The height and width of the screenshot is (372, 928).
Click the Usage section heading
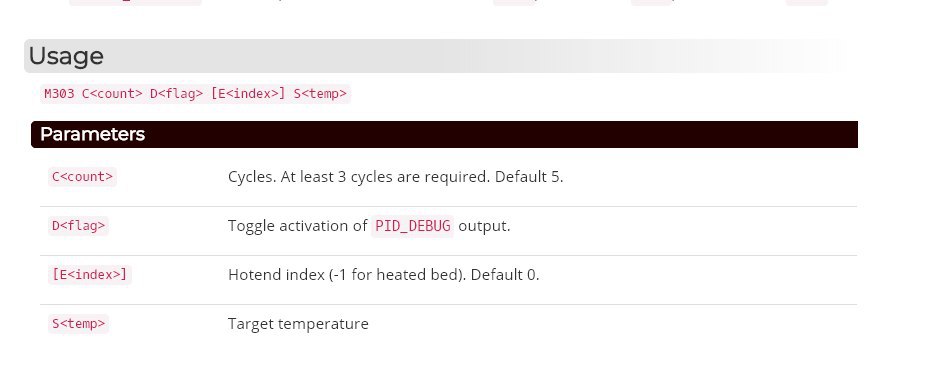(66, 56)
